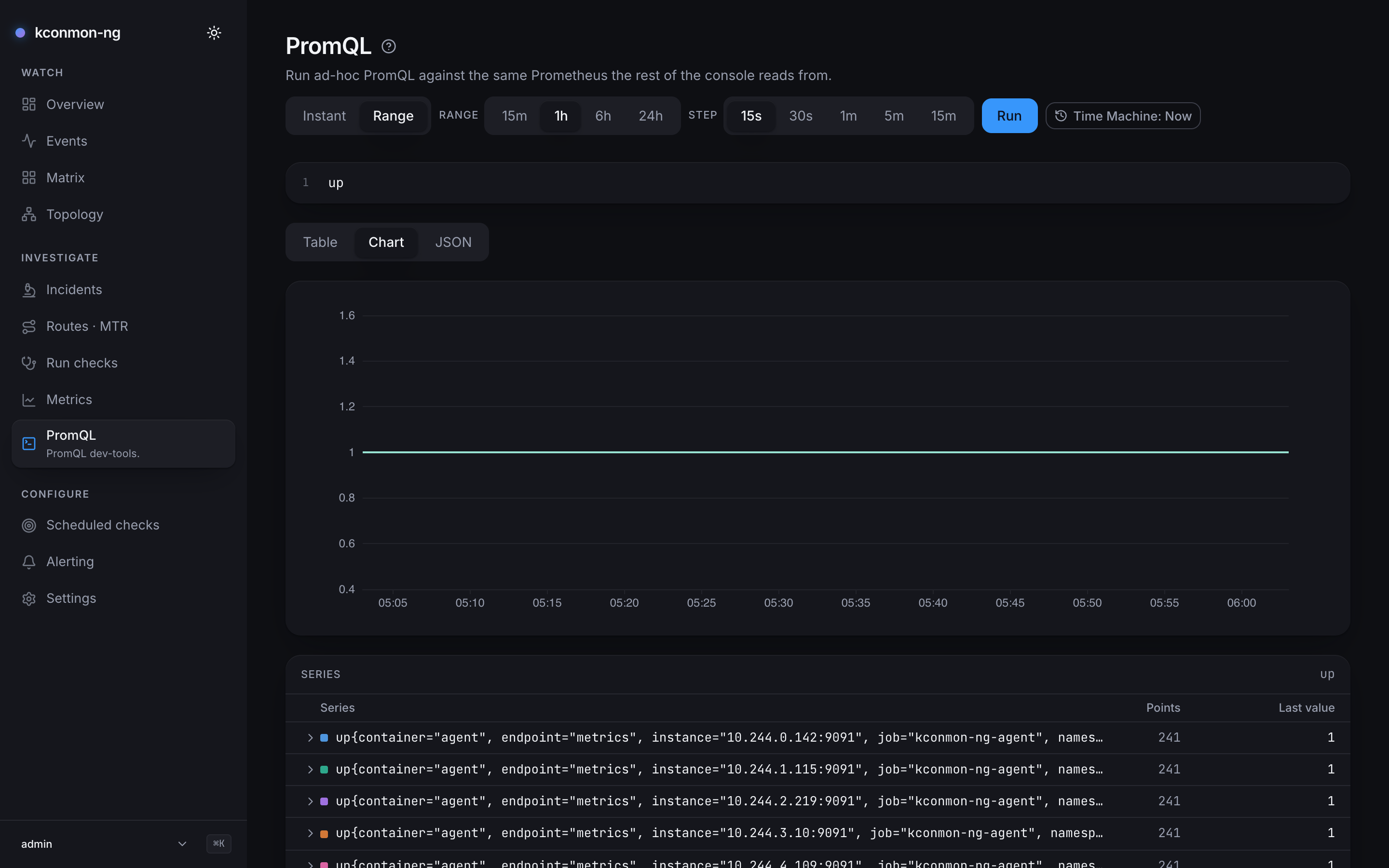
Task: Switch to the JSON results tab
Action: click(x=453, y=242)
